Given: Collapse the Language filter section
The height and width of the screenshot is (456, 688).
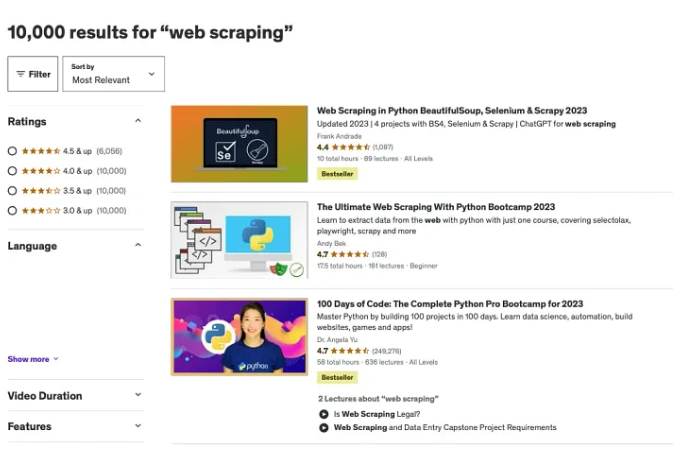Looking at the screenshot, I should pyautogui.click(x=138, y=246).
